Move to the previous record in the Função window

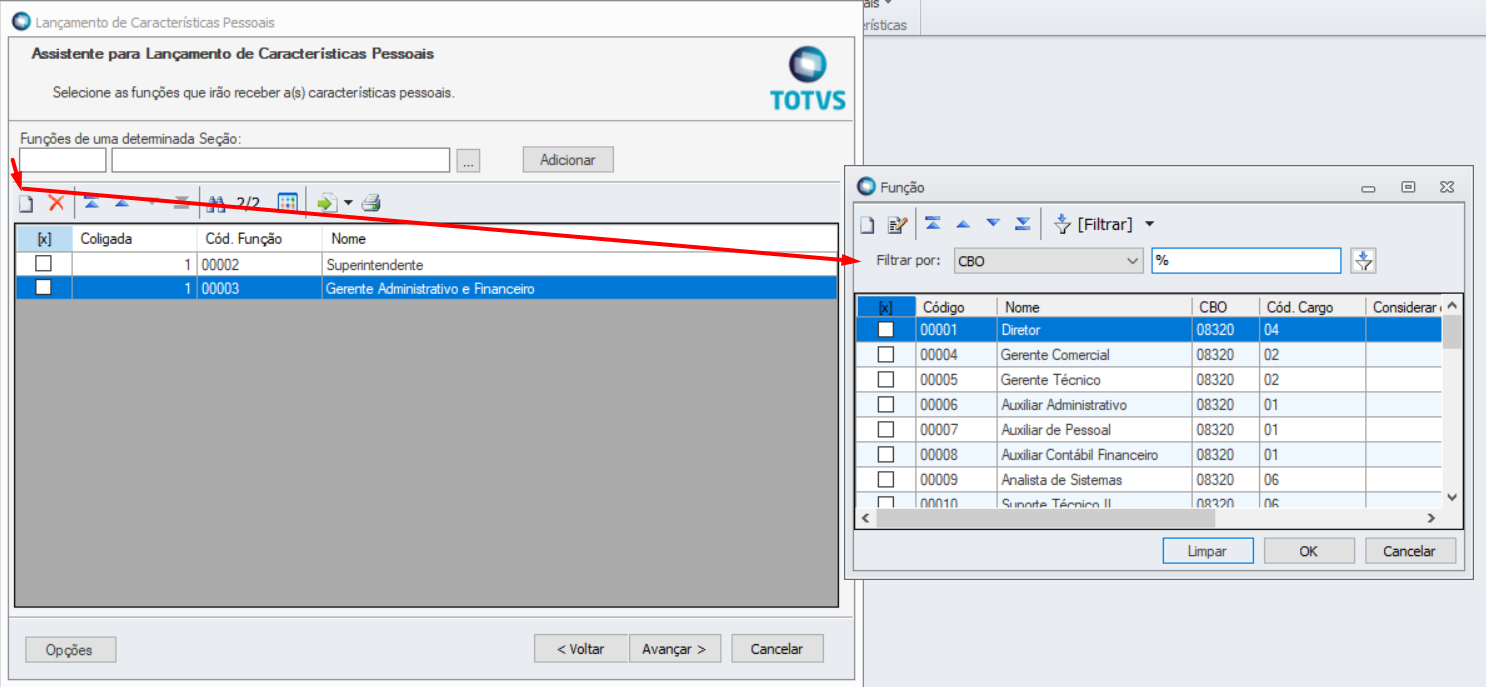click(962, 223)
